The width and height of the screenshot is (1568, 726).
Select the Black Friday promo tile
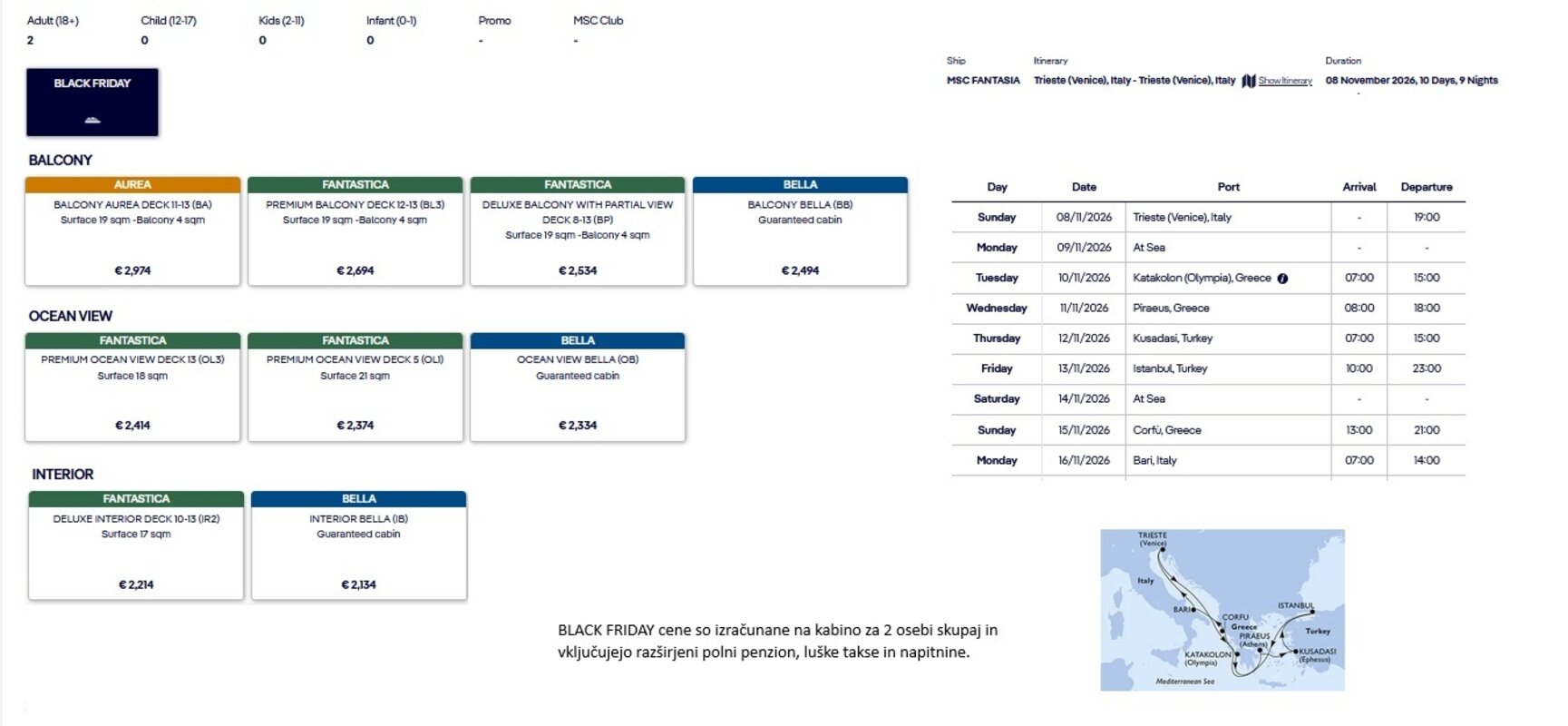pos(93,103)
